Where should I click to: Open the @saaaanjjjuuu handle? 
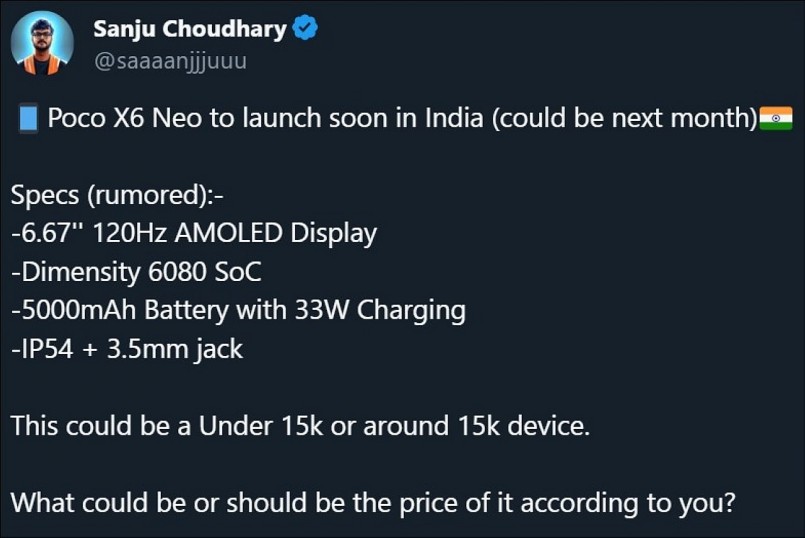[x=170, y=60]
